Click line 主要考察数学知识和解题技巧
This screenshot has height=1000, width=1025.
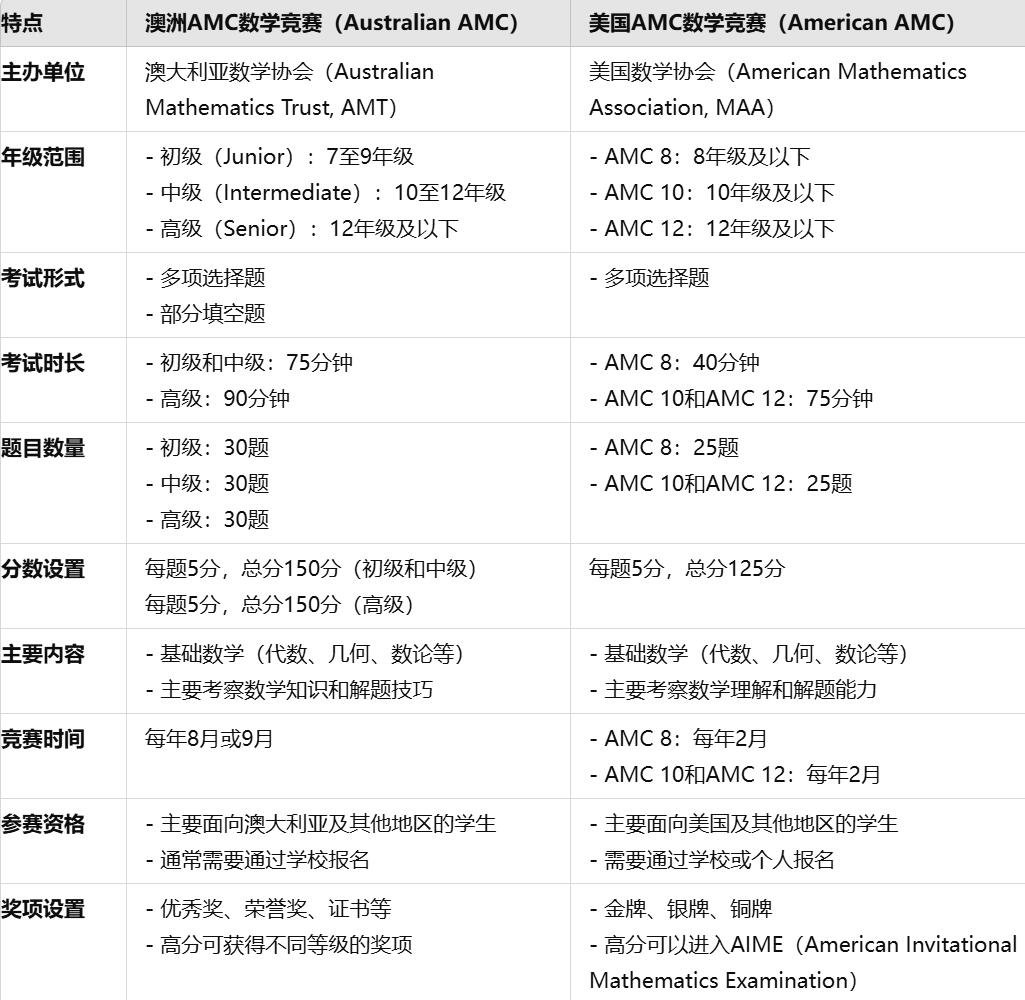coord(289,689)
